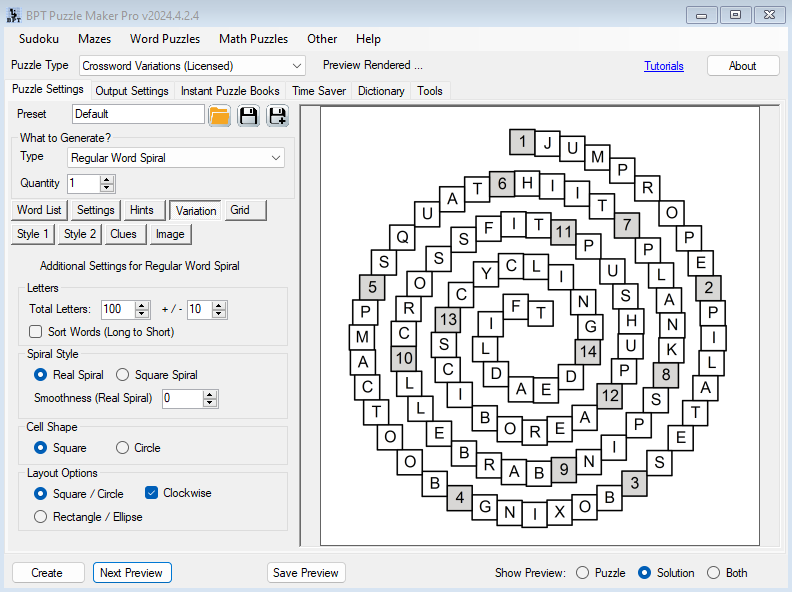Save the preset using the floppy disk icon

[248, 115]
